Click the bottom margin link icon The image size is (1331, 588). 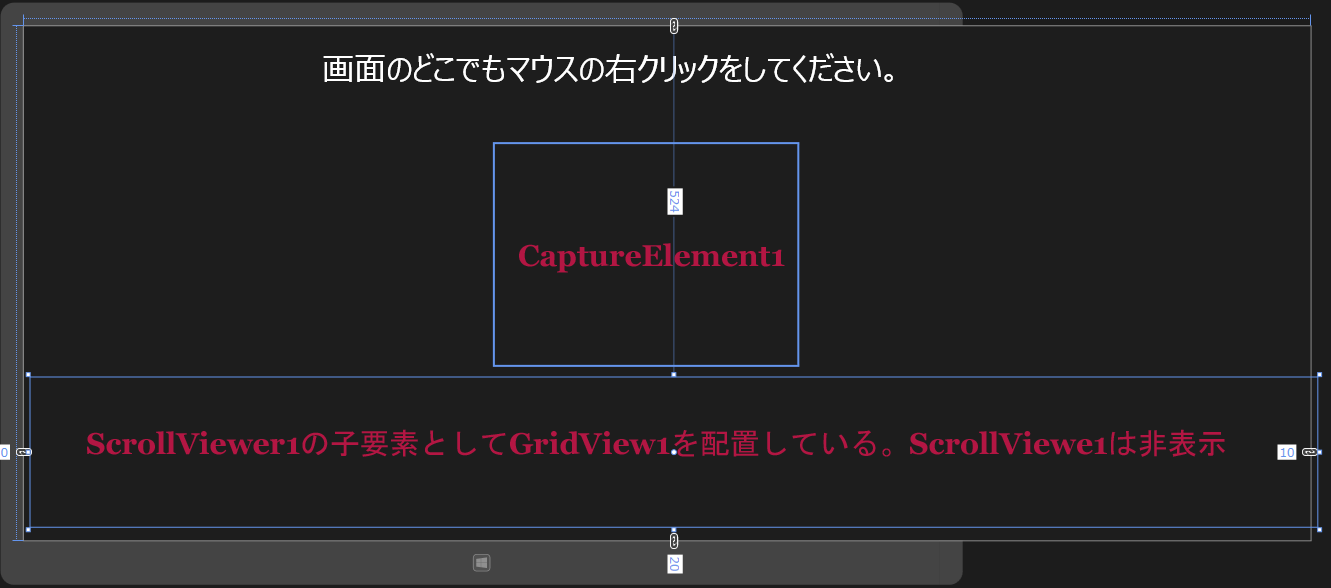tap(673, 540)
